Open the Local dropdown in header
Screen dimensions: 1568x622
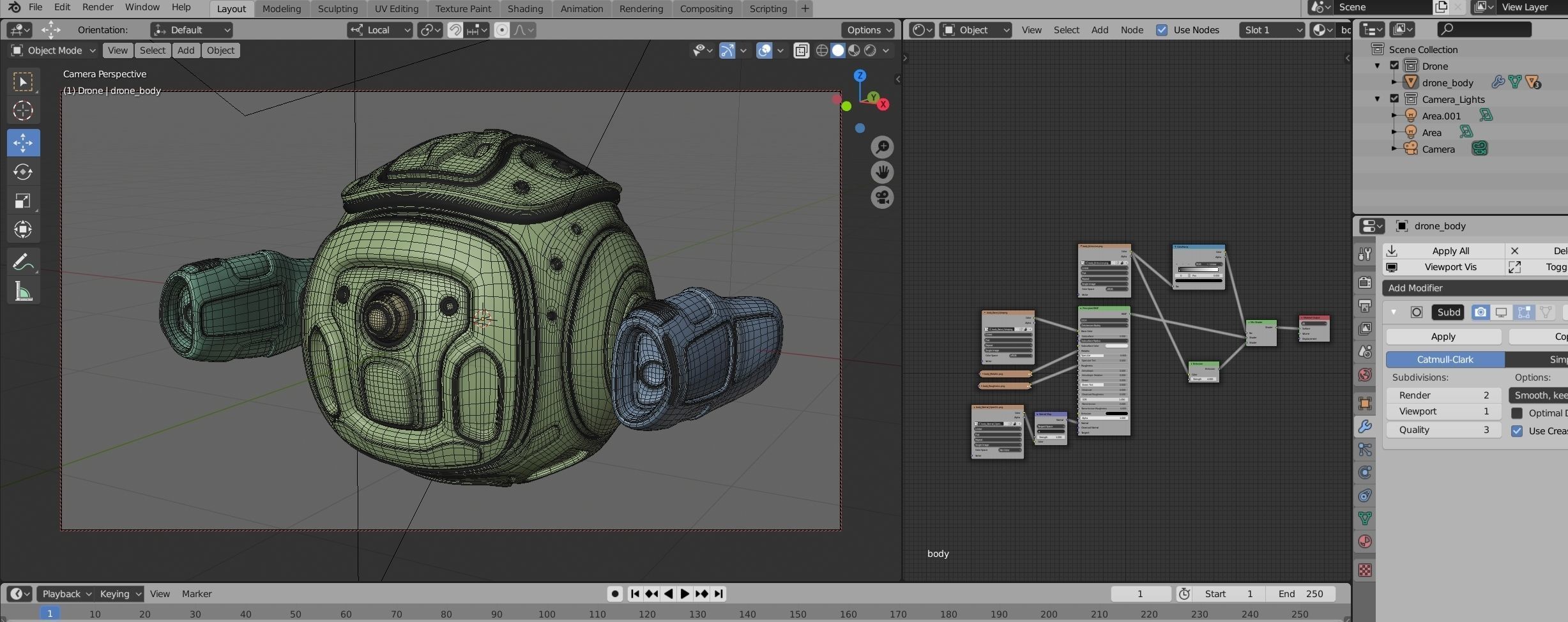(380, 30)
